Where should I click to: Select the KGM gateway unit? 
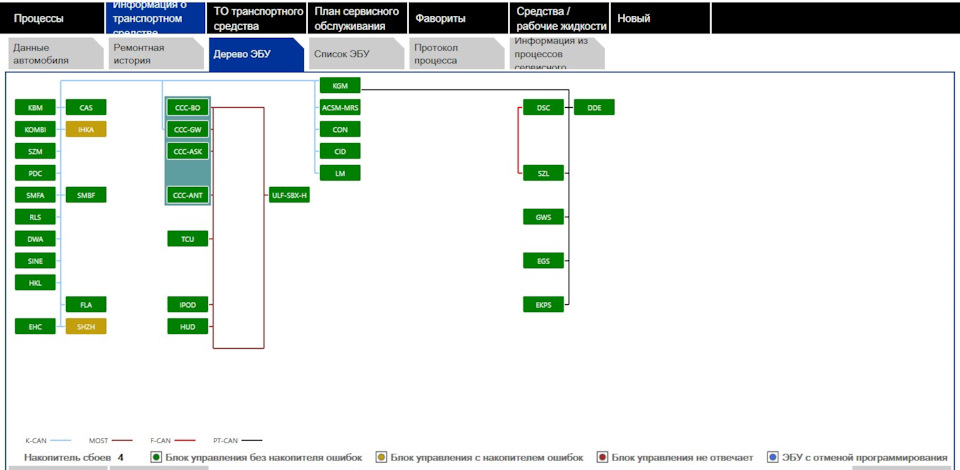(x=340, y=86)
